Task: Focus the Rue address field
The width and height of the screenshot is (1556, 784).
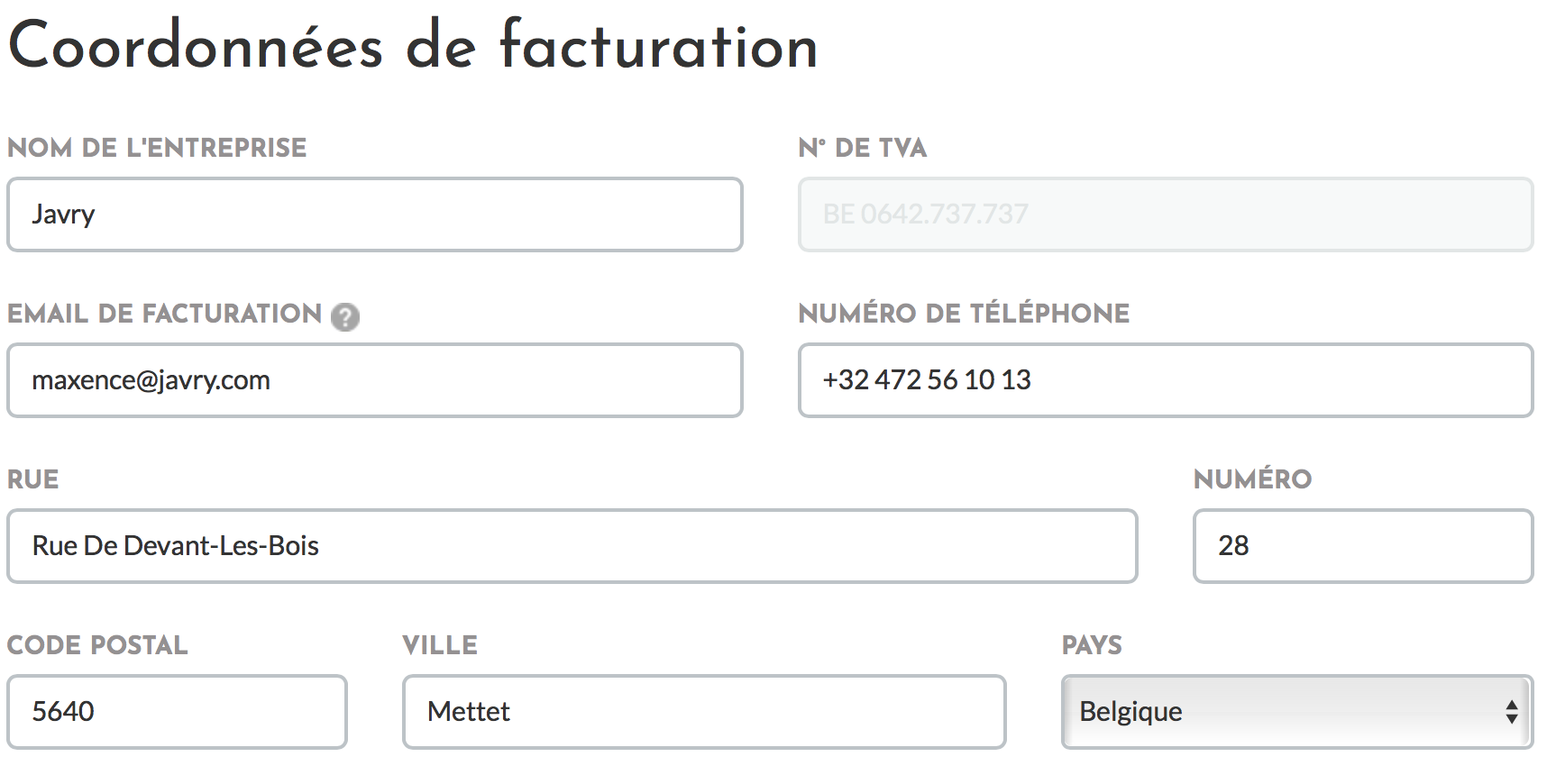Action: 572,546
